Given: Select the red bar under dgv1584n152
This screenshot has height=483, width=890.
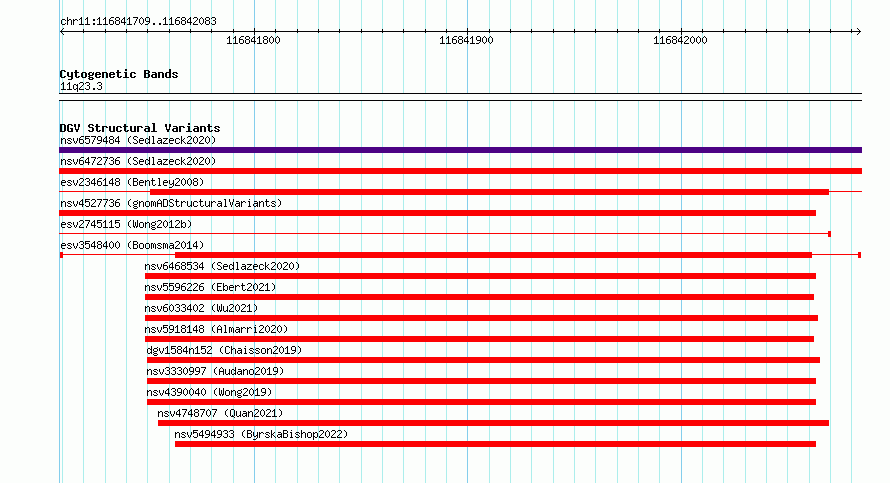Looking at the screenshot, I should point(483,360).
